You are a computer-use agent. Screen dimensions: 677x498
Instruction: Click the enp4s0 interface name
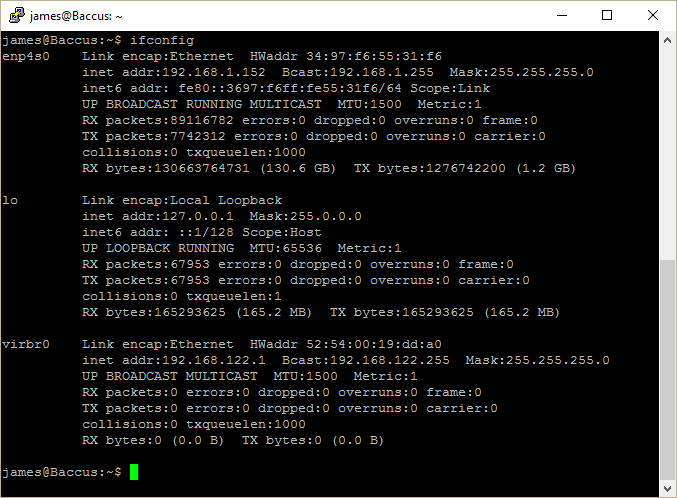click(x=26, y=57)
